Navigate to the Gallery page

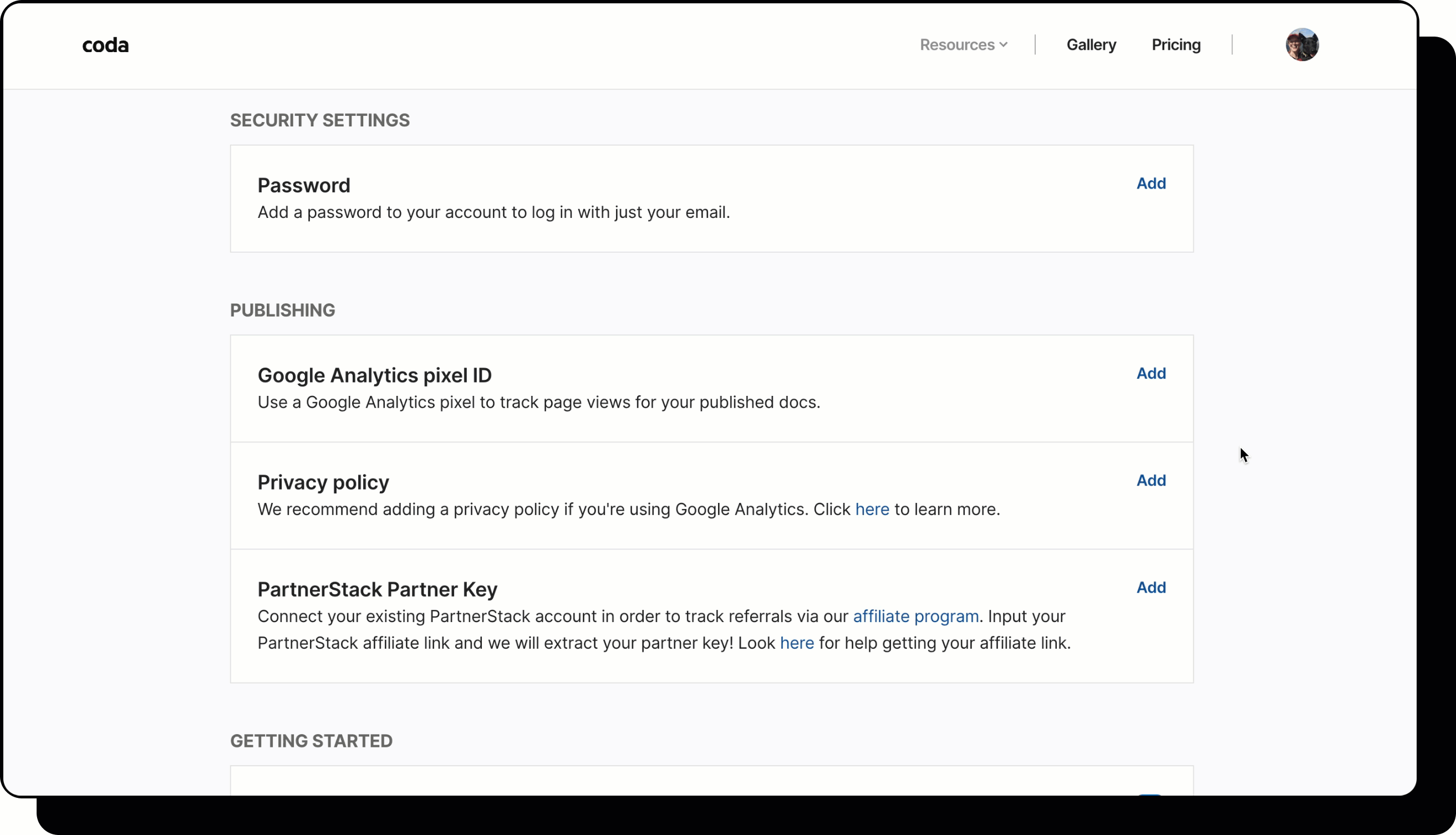pyautogui.click(x=1090, y=44)
